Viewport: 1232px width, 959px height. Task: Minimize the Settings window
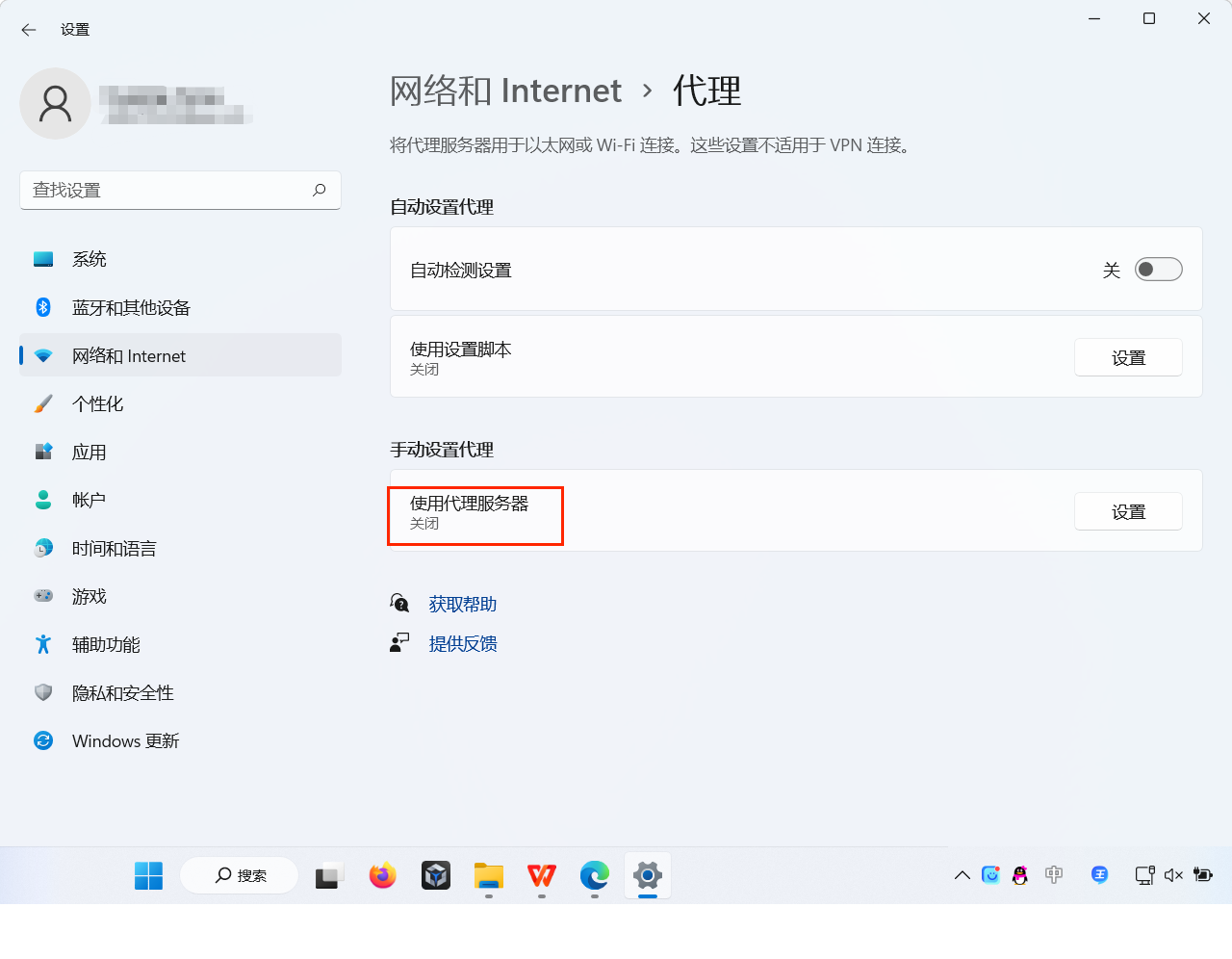(1094, 18)
